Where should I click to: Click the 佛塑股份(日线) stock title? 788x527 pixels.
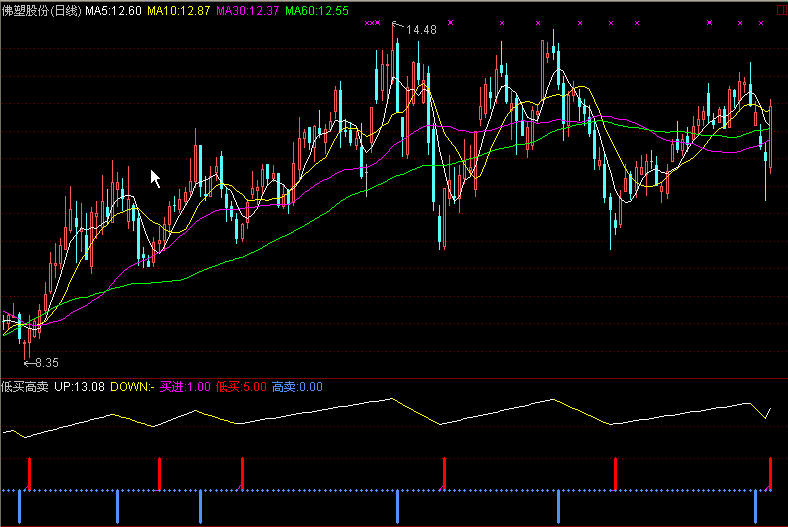[41, 10]
